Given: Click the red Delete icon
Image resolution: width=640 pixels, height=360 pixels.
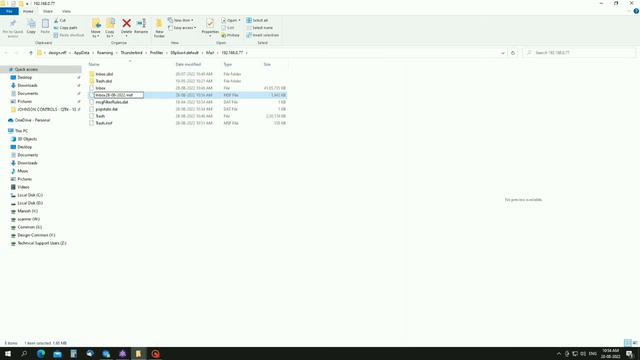Looking at the screenshot, I should pyautogui.click(x=127, y=24).
